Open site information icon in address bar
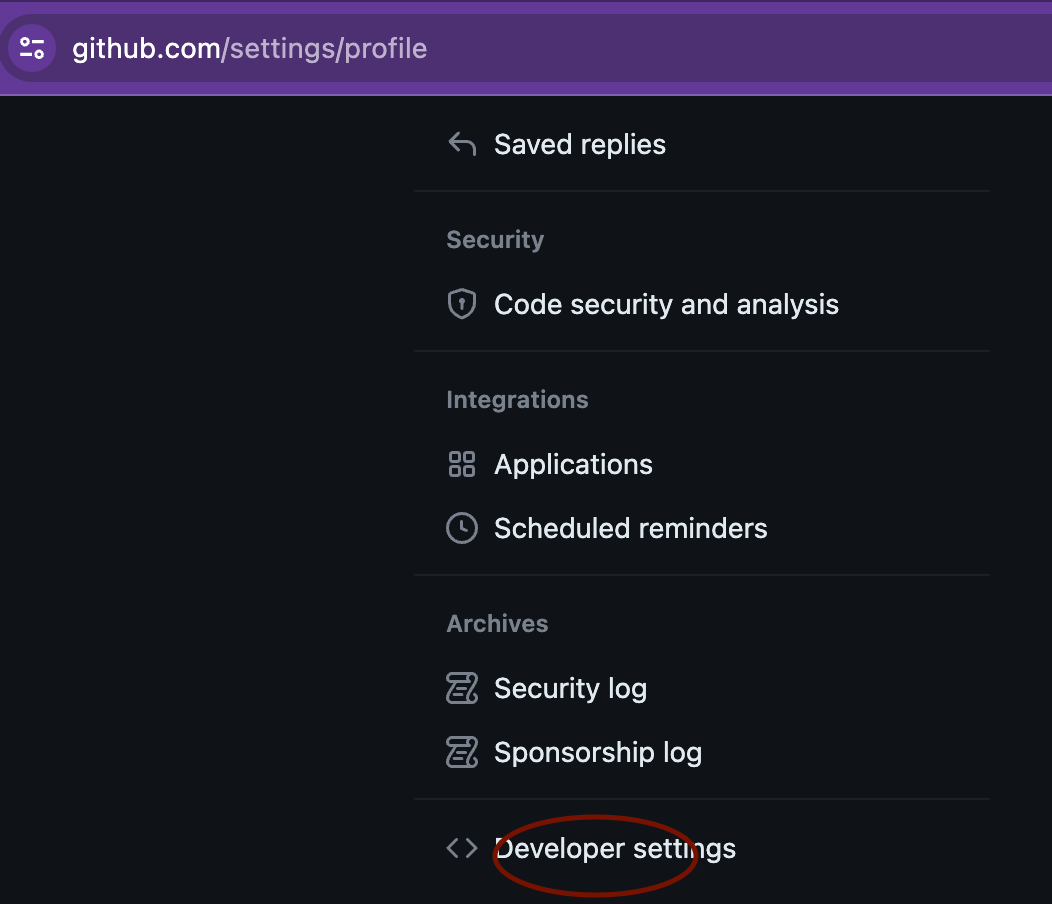1052x904 pixels. (x=32, y=48)
